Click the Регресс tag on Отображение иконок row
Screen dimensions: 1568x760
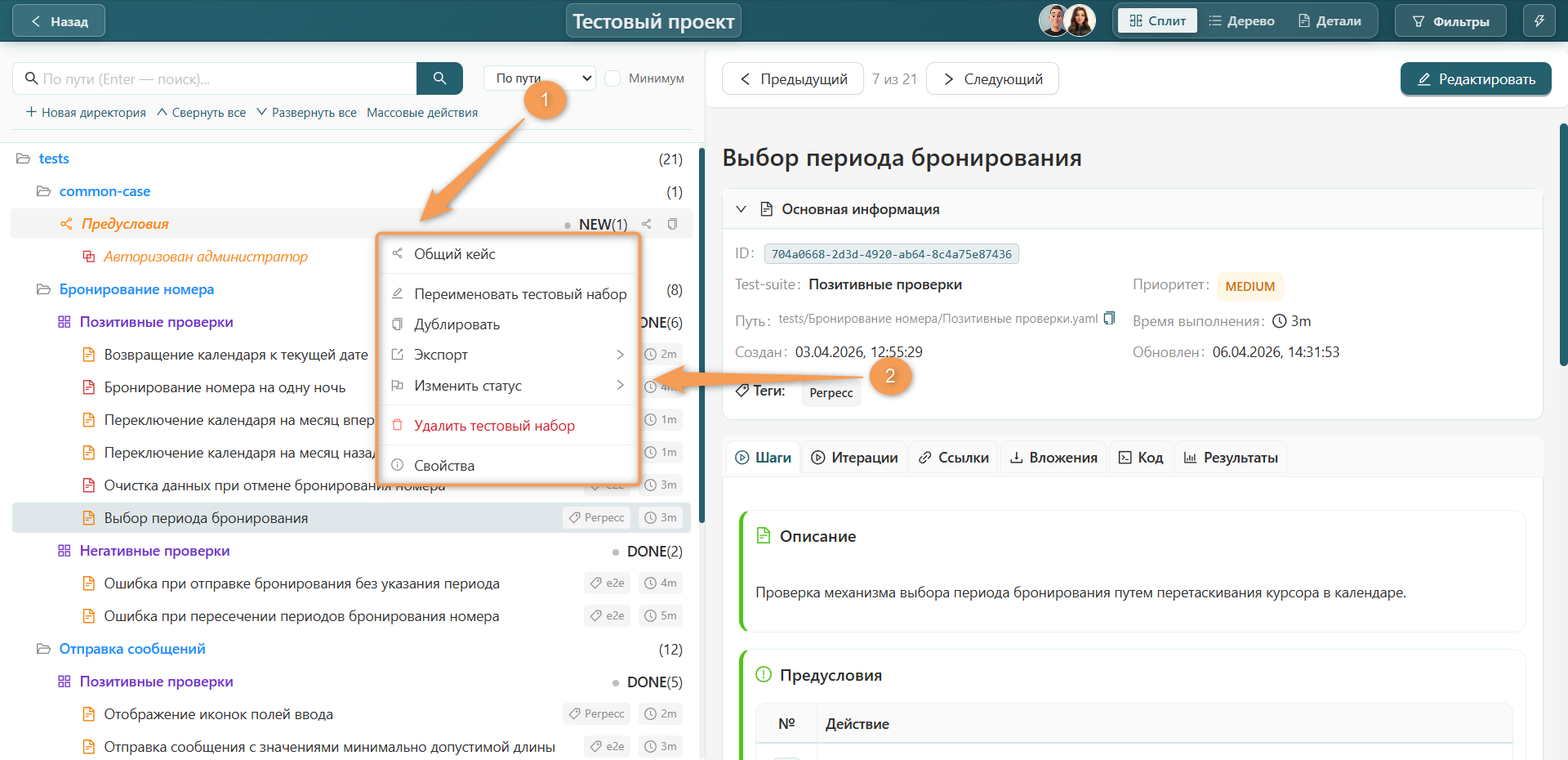597,713
